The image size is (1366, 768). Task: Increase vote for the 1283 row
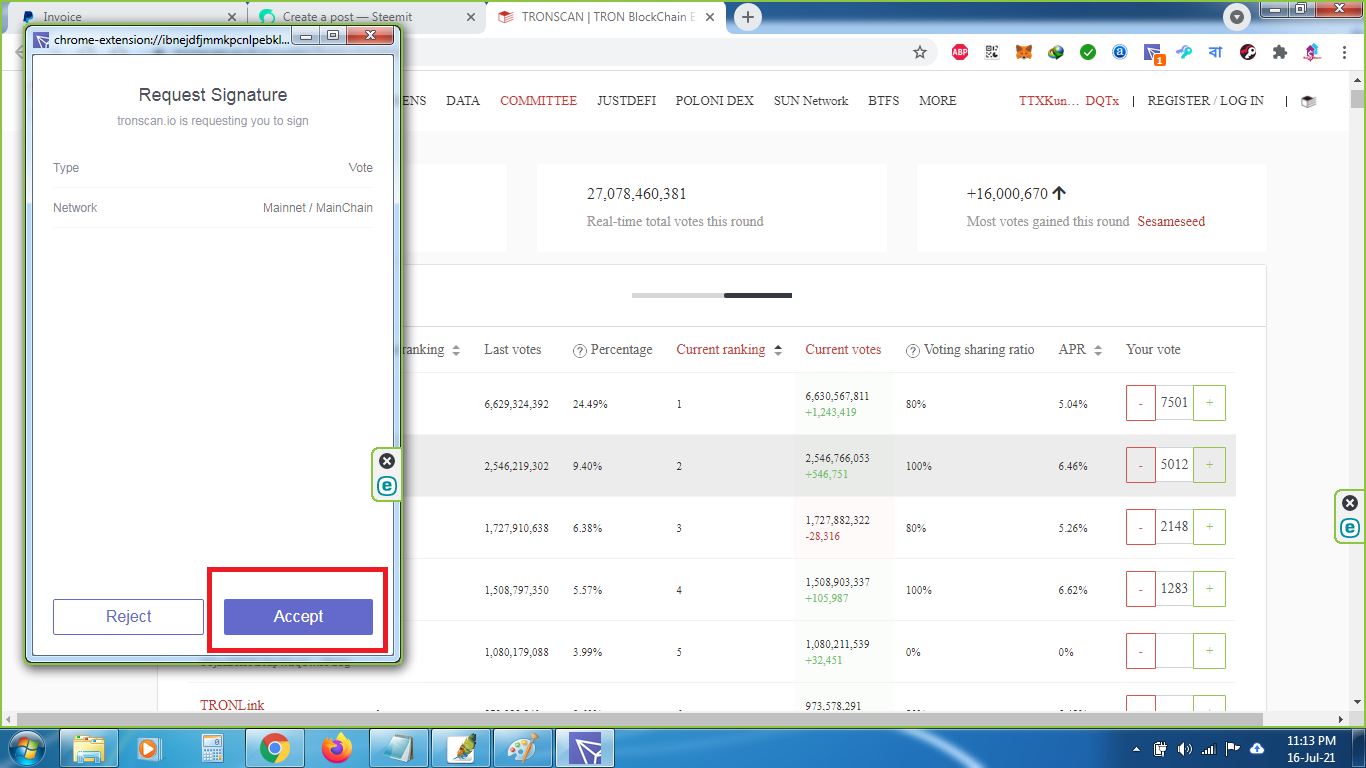point(1209,589)
